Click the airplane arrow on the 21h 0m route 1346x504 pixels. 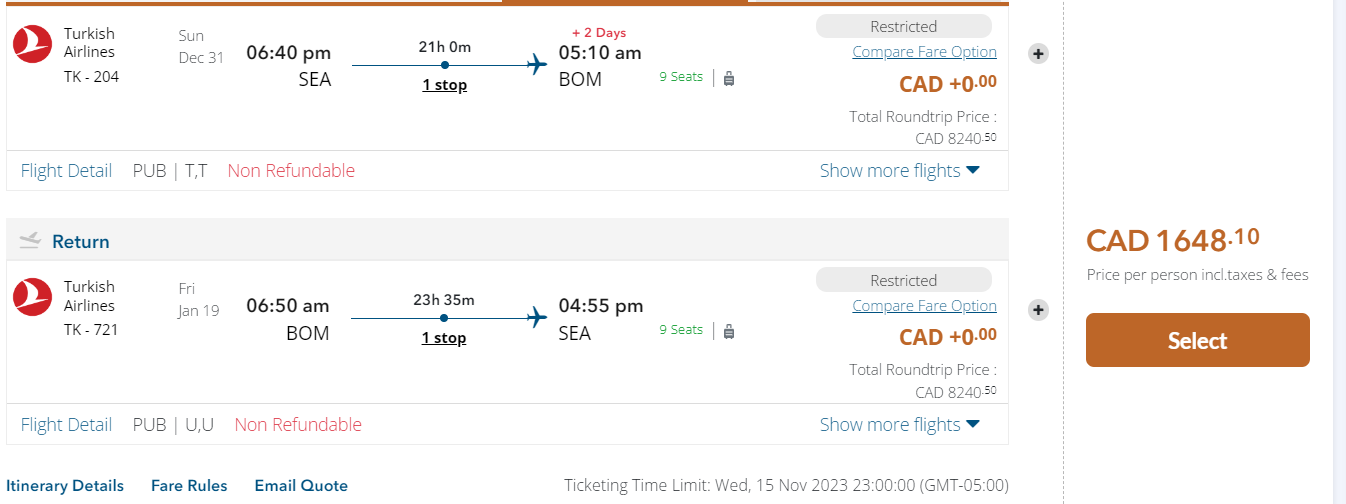537,65
